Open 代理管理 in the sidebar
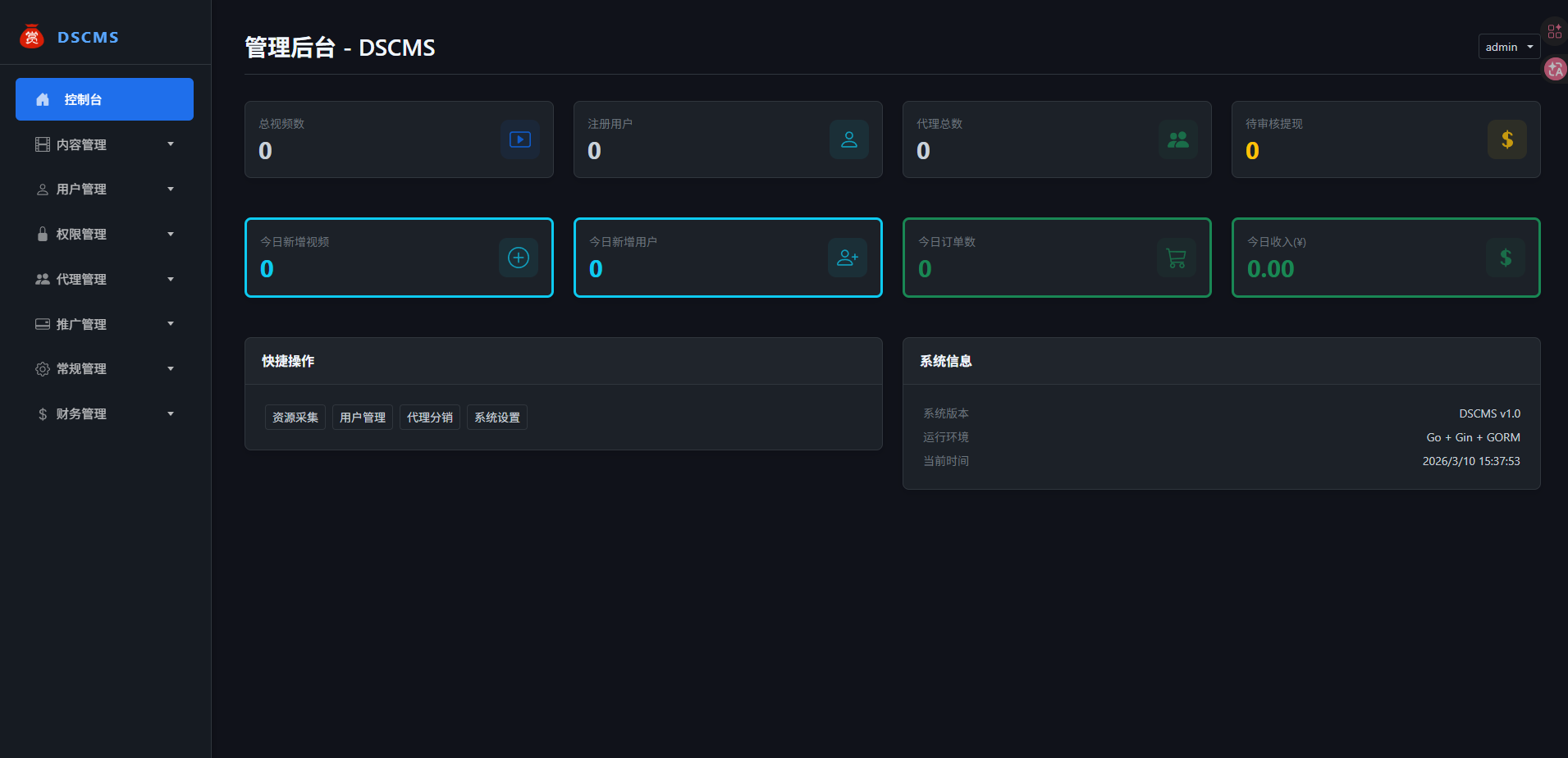Viewport: 1568px width, 758px height. coord(104,280)
